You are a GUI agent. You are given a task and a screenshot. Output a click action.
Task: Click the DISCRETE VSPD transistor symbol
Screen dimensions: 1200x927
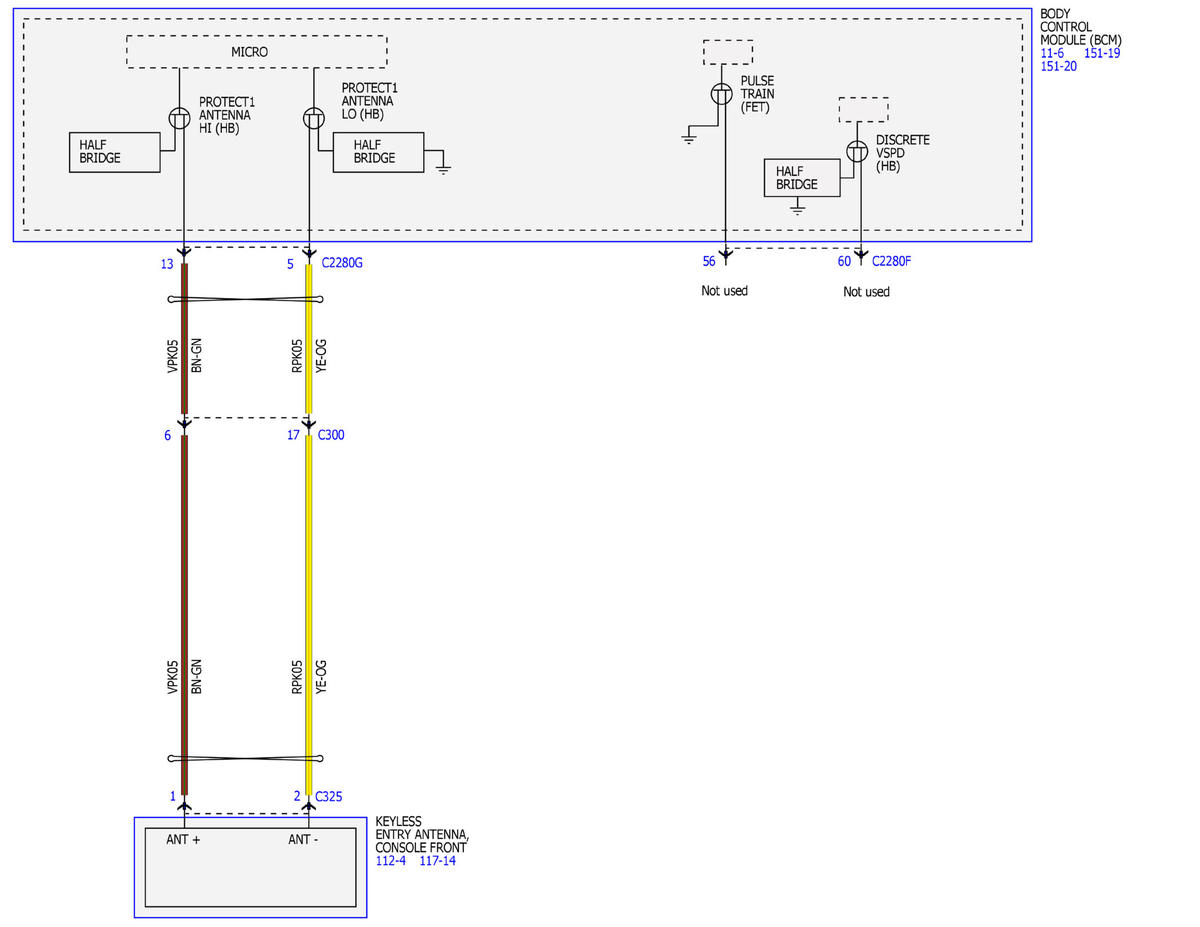coord(857,152)
